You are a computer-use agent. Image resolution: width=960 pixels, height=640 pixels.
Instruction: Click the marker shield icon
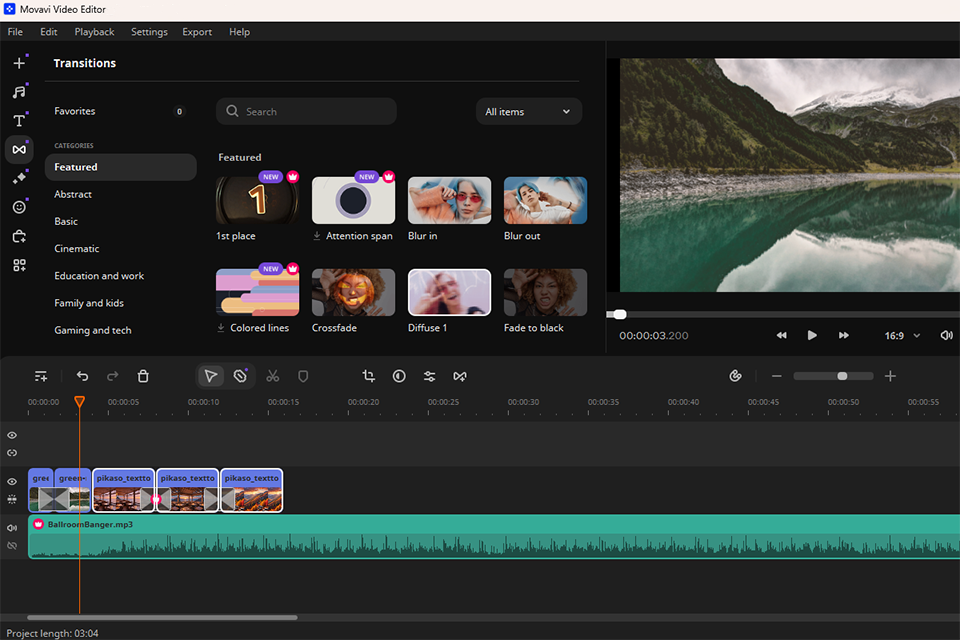tap(303, 376)
